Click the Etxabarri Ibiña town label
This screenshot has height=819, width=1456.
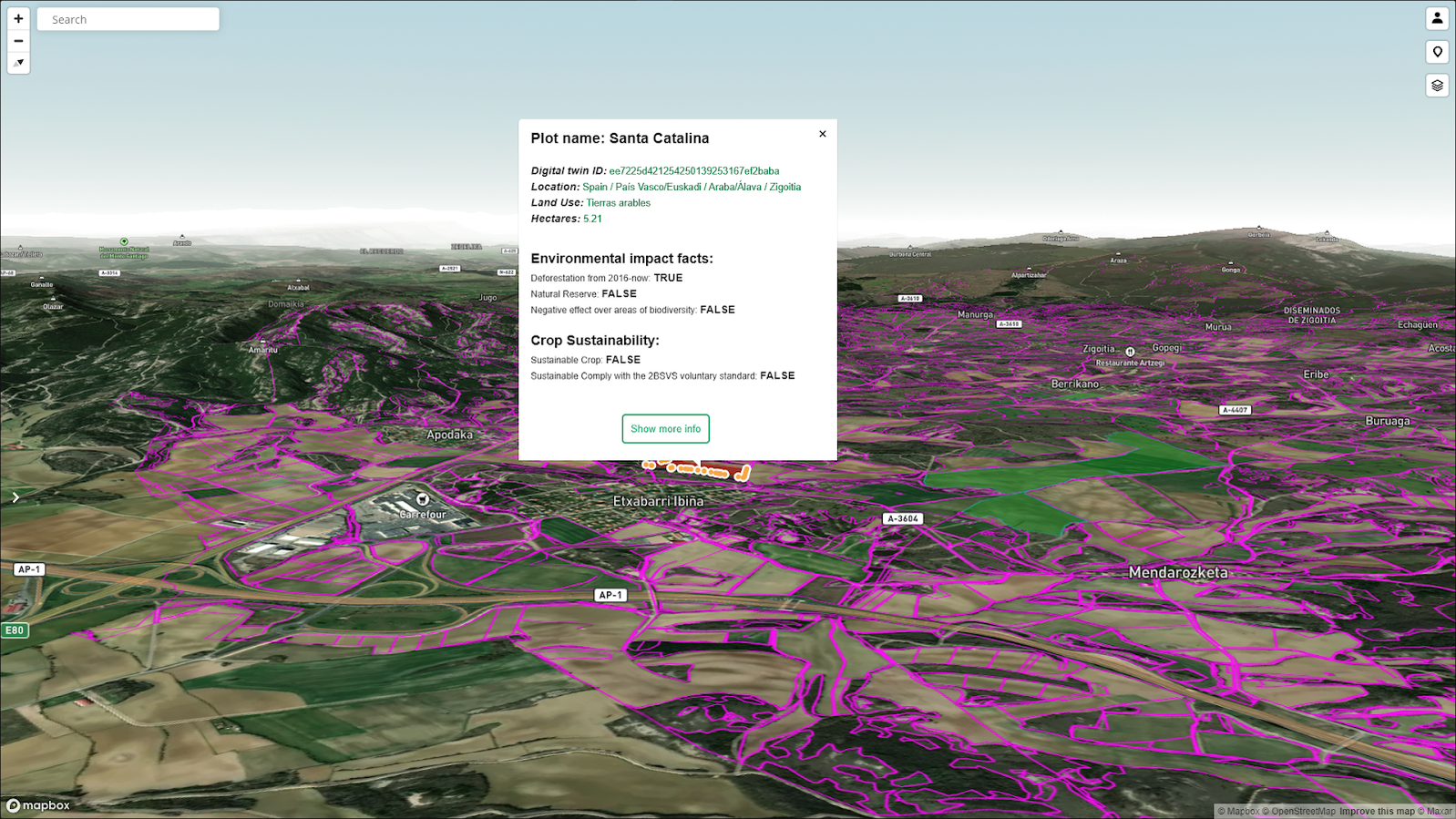[x=659, y=501]
